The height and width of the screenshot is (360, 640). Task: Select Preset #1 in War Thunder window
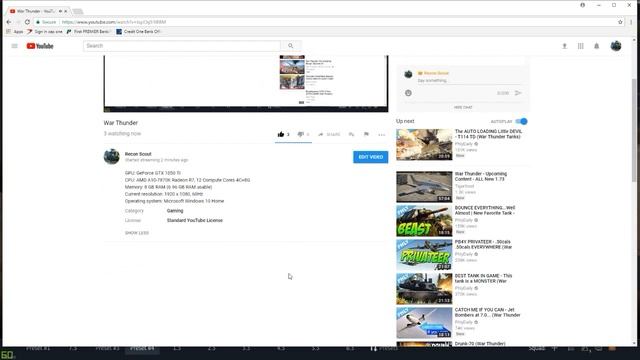point(38,349)
